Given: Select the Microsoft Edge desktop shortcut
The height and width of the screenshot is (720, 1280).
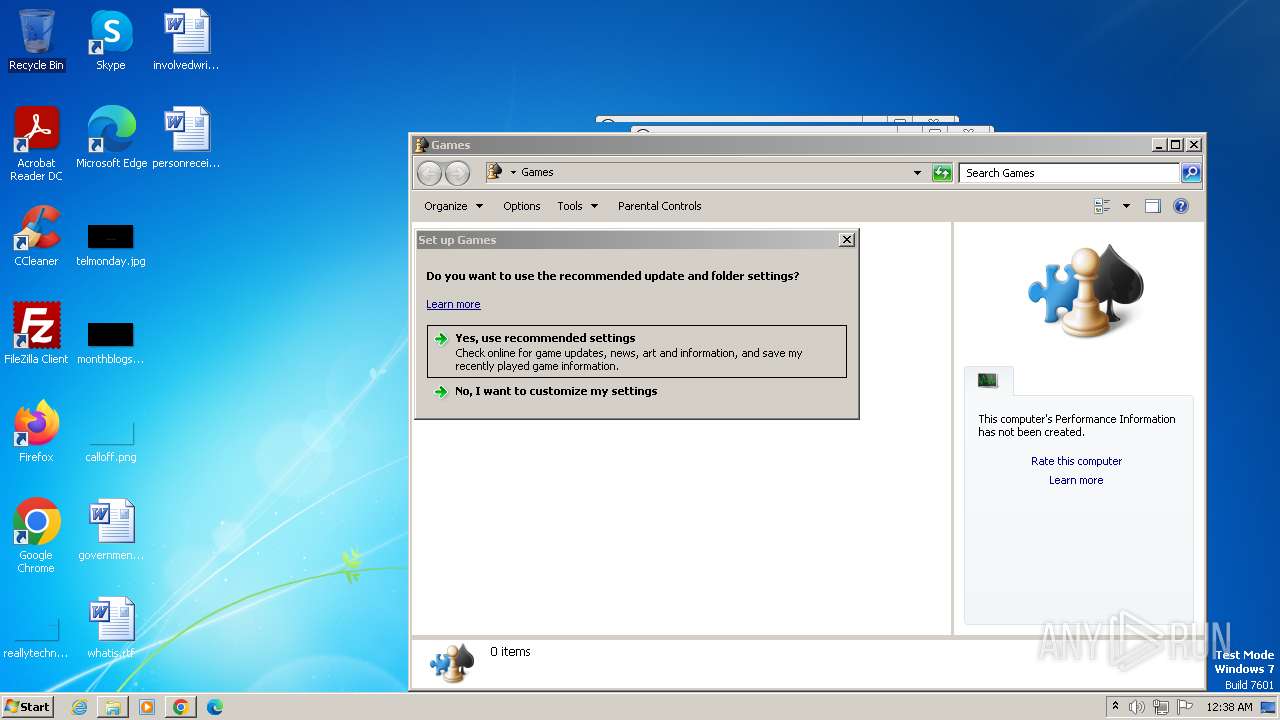Looking at the screenshot, I should tap(111, 137).
